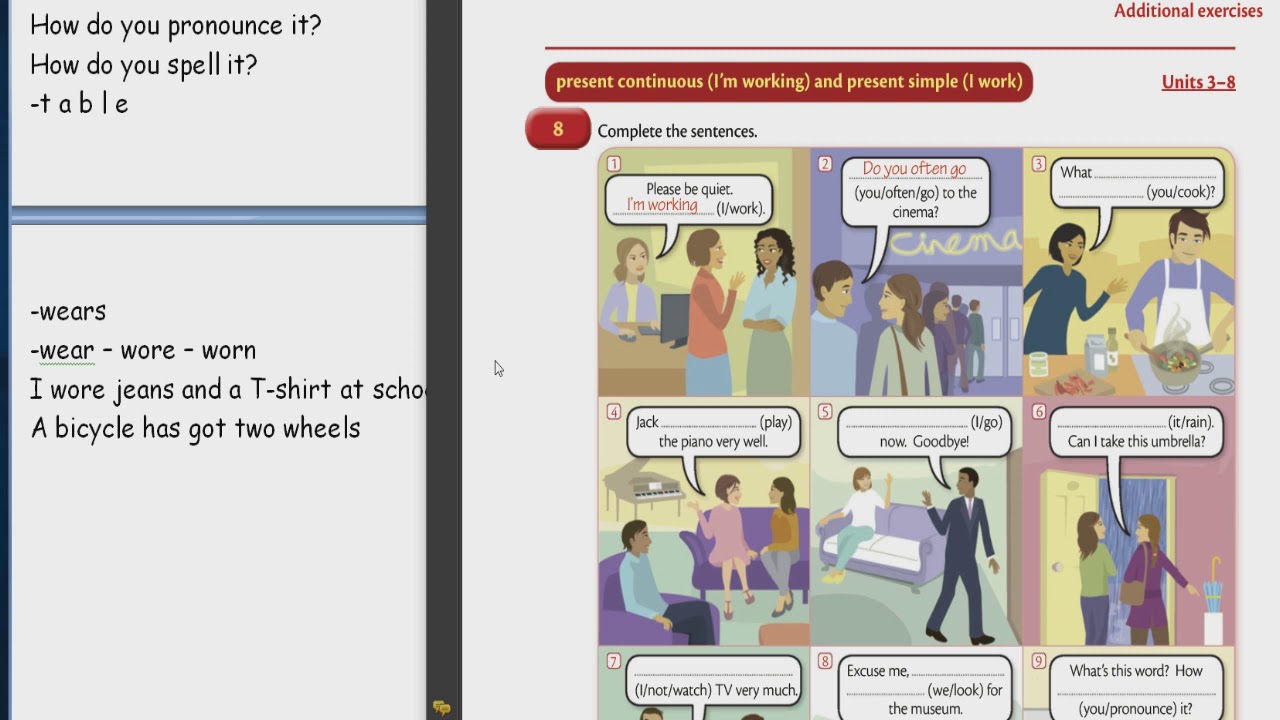This screenshot has height=720, width=1280.
Task: Click the blank after 'Excuse me,' in panel 8
Action: click(958, 674)
